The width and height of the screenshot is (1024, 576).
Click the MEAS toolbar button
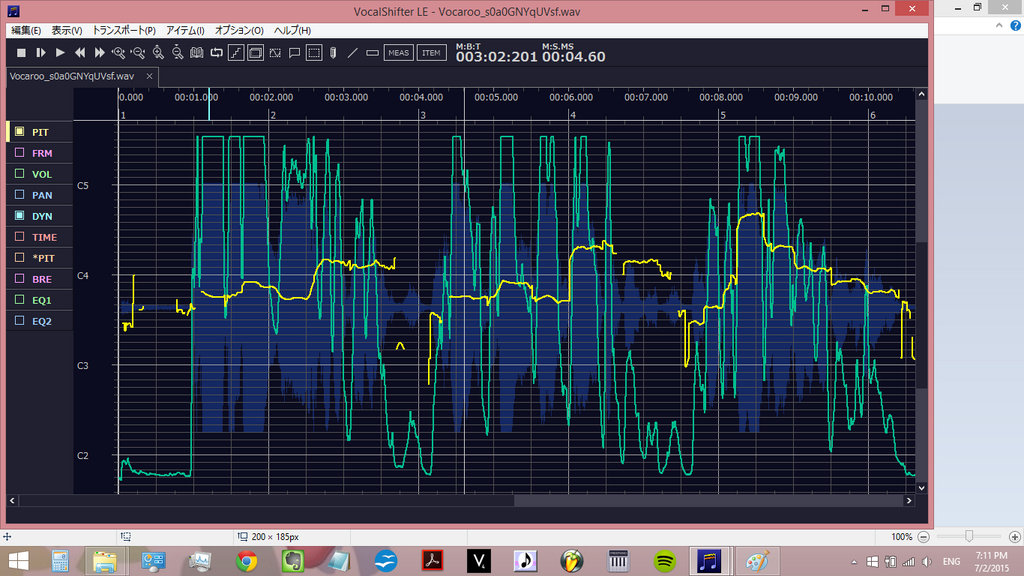398,52
